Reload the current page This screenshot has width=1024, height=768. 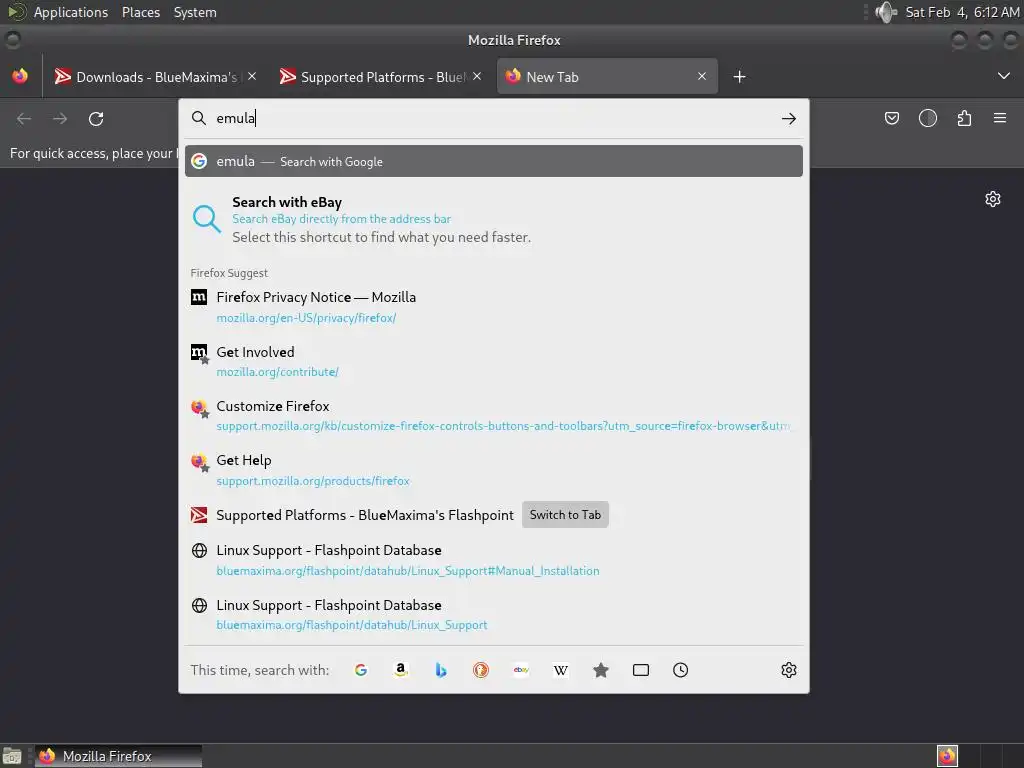tap(96, 119)
